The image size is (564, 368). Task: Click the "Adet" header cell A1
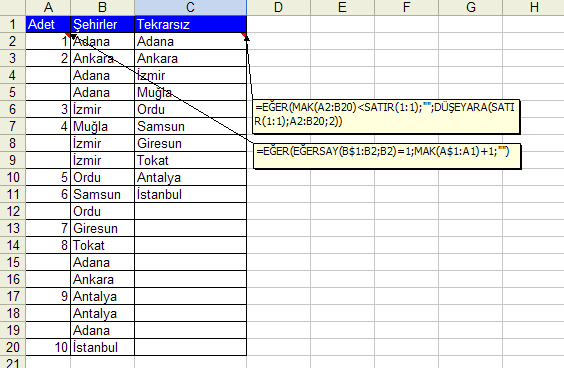tap(48, 24)
